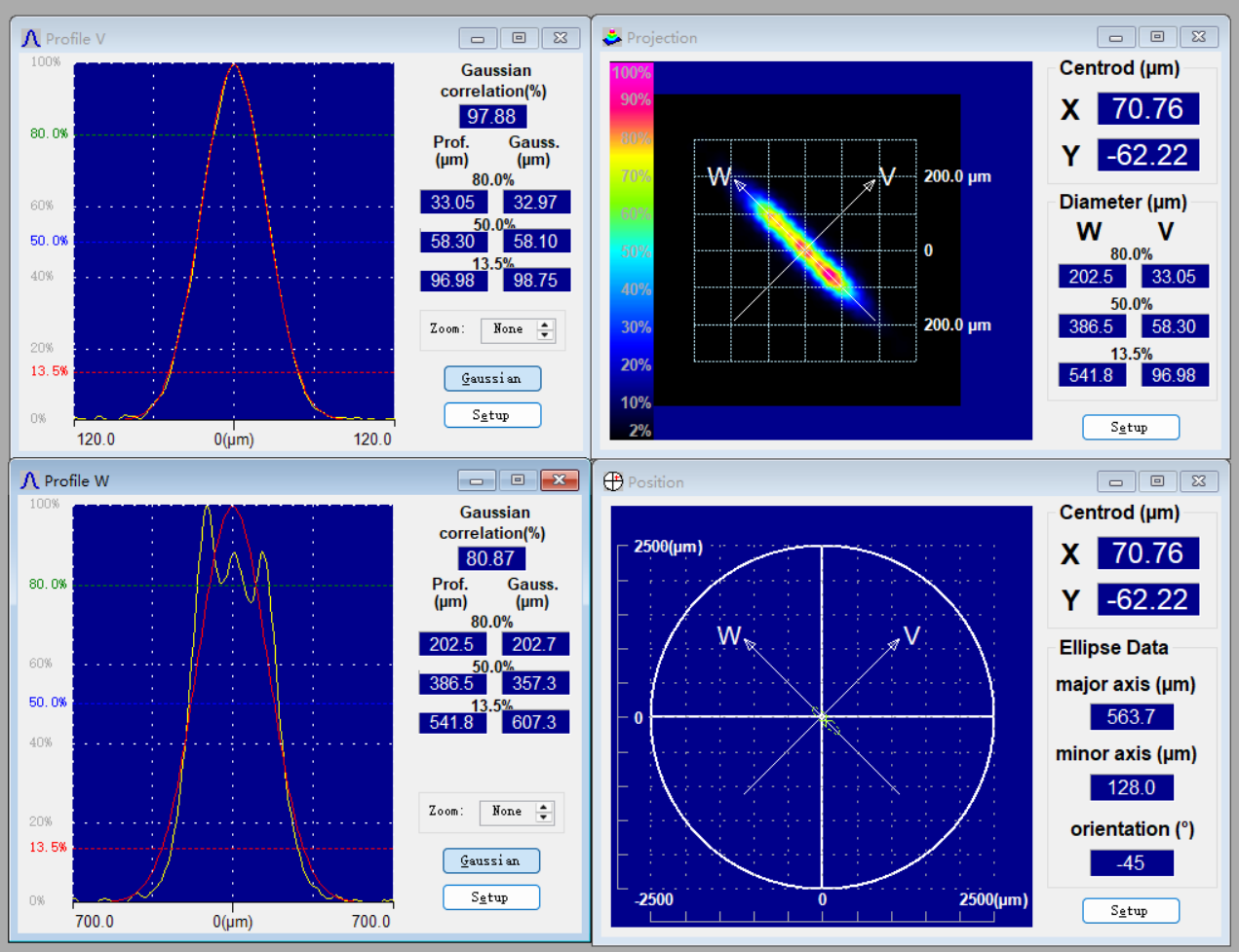Click Profile W 80% Prof. value 202.5

tap(451, 644)
